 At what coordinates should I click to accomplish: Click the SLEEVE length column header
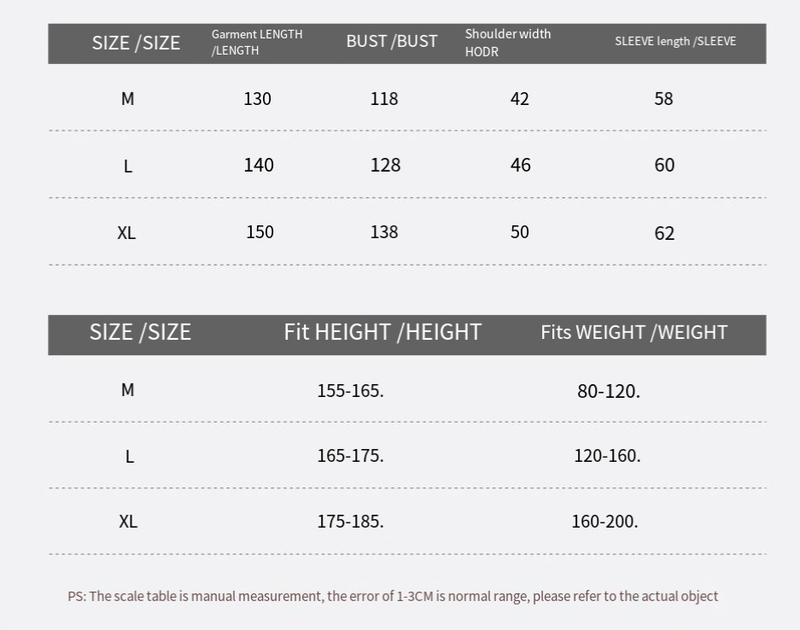675,41
